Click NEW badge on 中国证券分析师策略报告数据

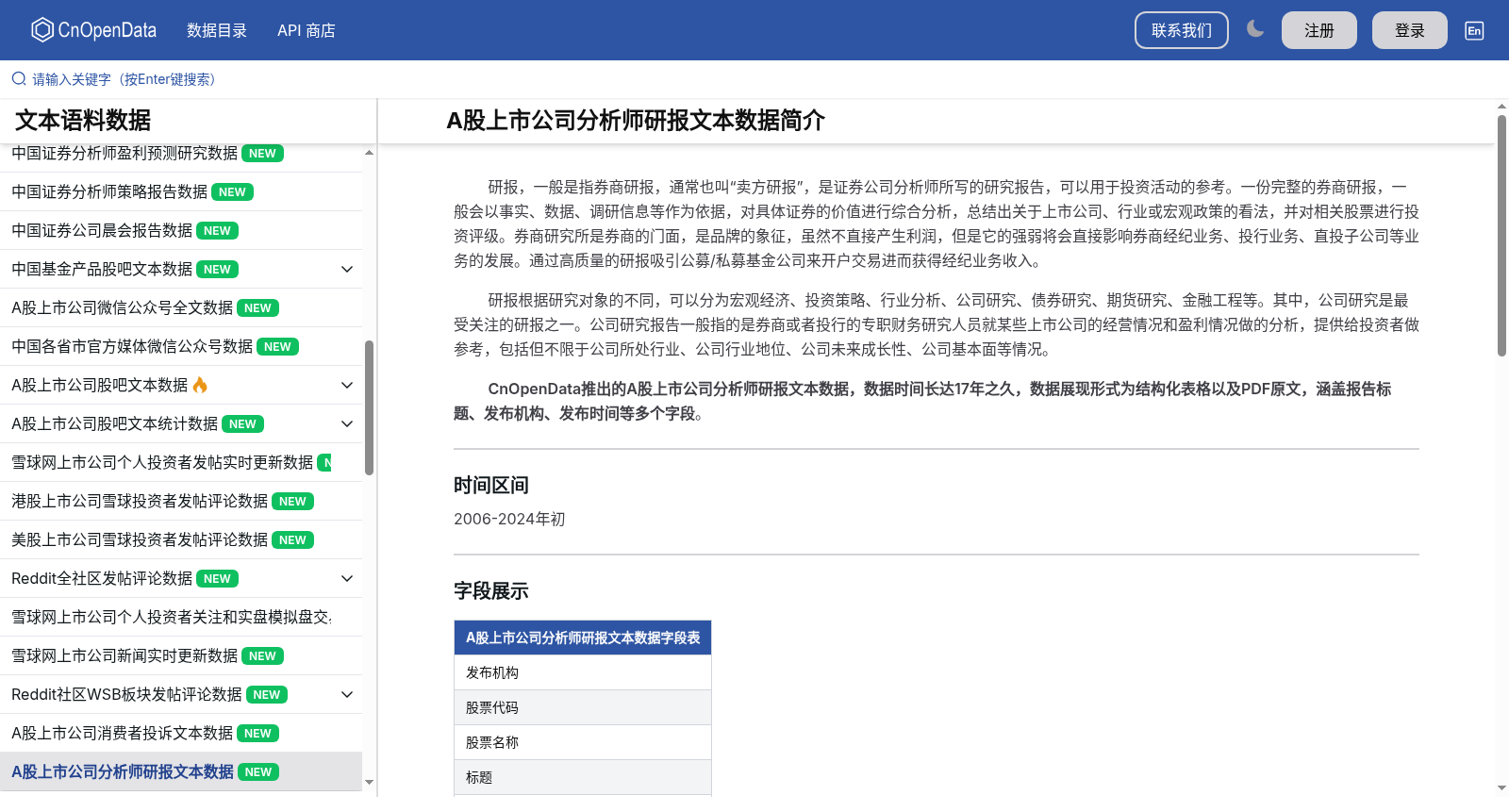click(232, 191)
